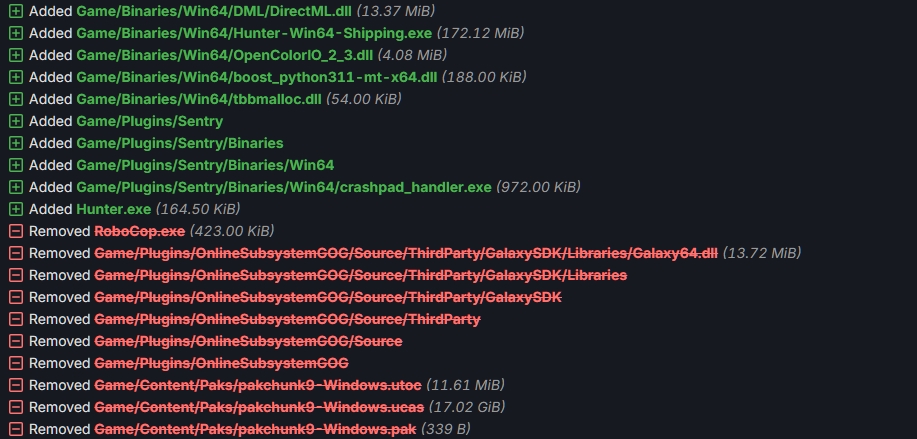This screenshot has width=917, height=439.
Task: Click the removed pakchunk9-Windows.pak filename
Action: coord(255,429)
